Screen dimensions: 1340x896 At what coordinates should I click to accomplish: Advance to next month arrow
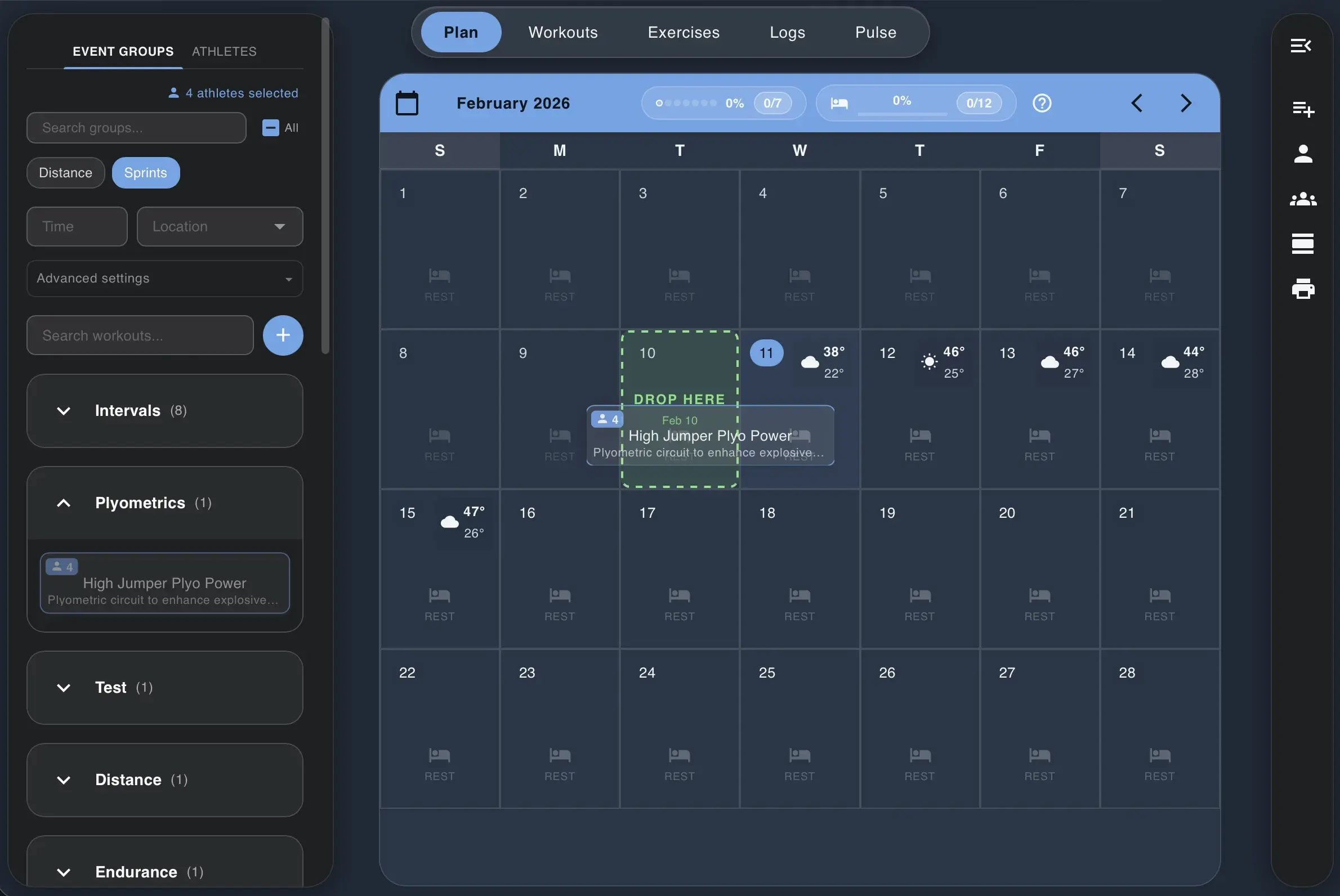point(1186,104)
